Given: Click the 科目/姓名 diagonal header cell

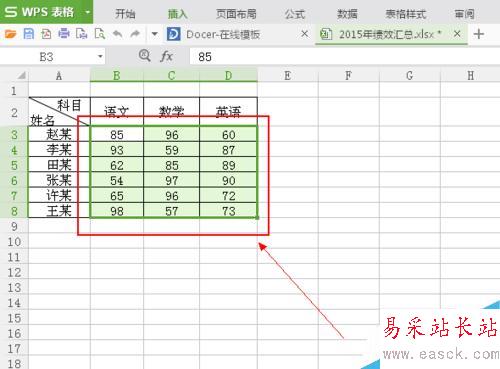Looking at the screenshot, I should [x=59, y=112].
